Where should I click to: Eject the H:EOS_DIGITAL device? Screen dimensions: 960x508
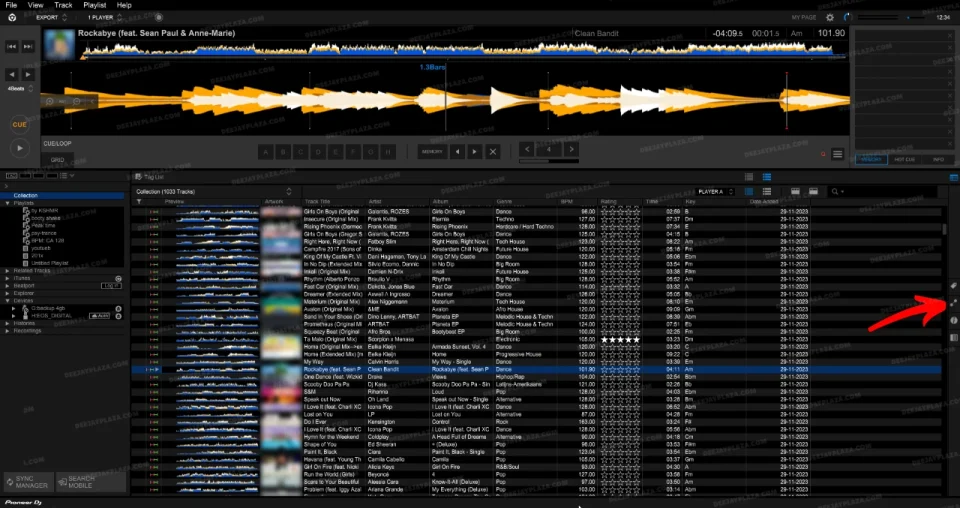pos(118,316)
